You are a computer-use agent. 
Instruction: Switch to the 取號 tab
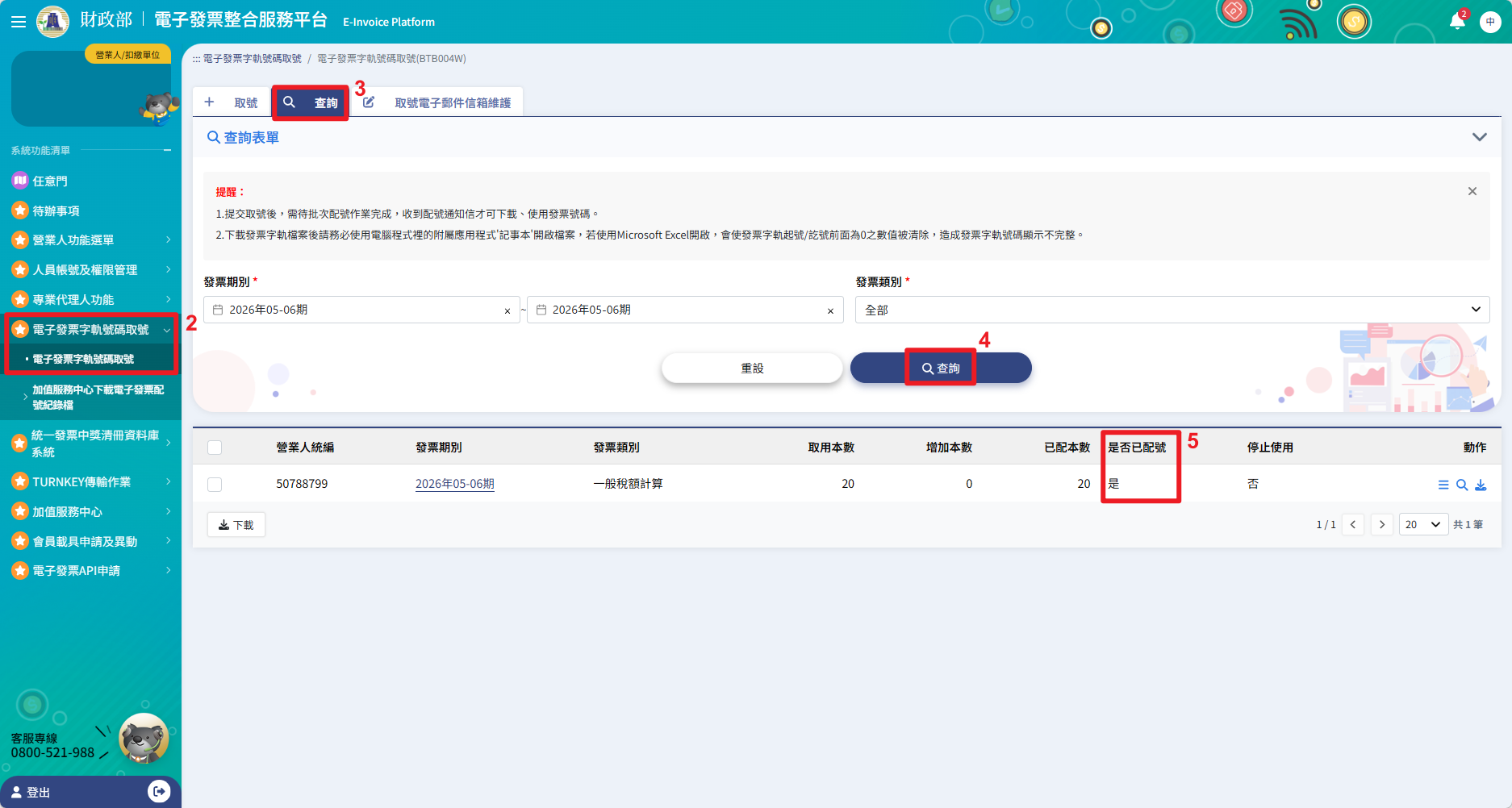232,102
